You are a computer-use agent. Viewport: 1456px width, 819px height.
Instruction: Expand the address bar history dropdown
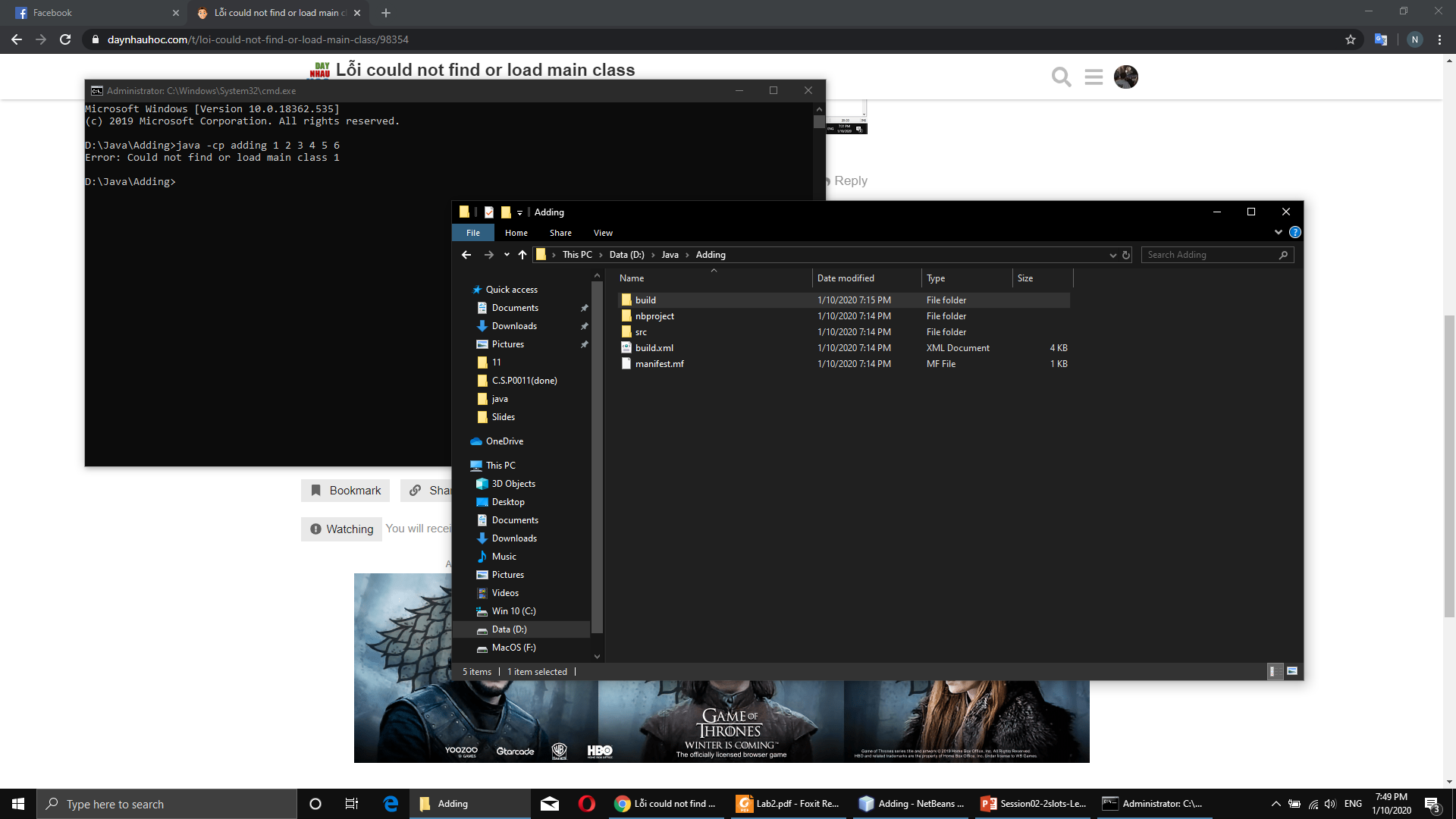tap(1112, 255)
